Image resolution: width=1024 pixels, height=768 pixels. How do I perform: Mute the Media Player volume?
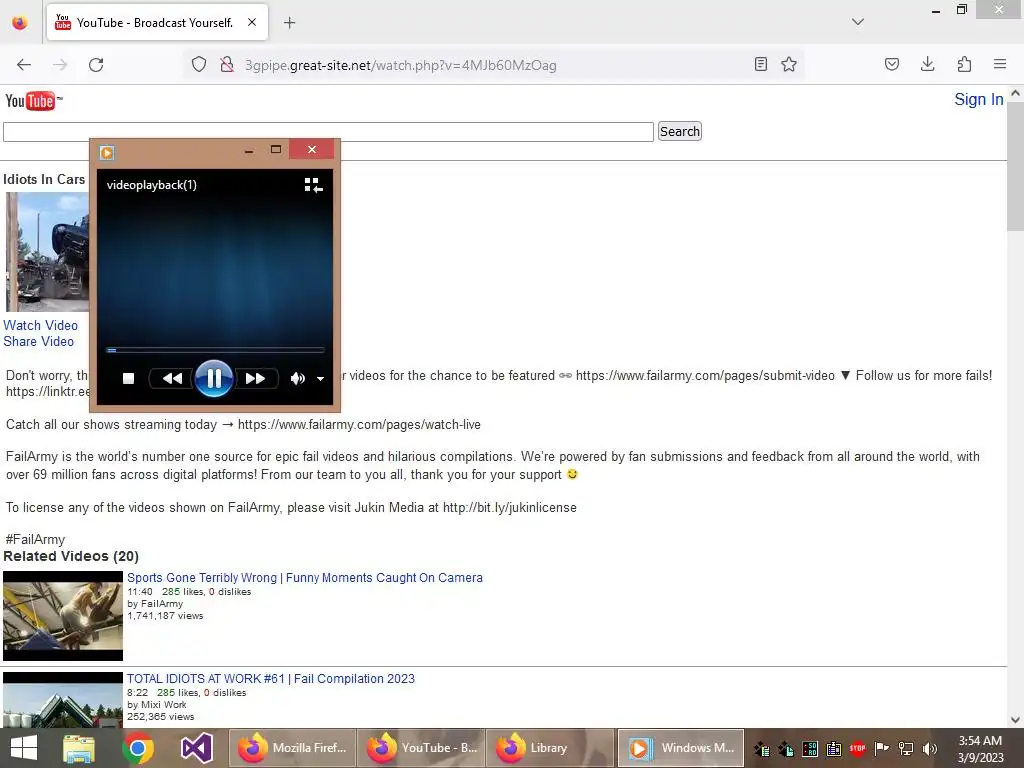[x=297, y=378]
